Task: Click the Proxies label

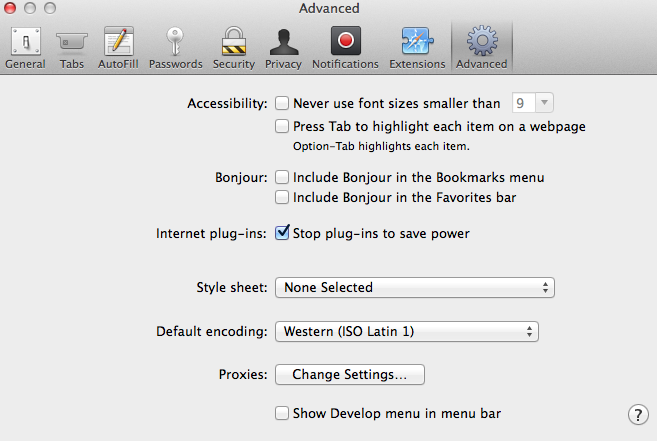Action: [243, 374]
